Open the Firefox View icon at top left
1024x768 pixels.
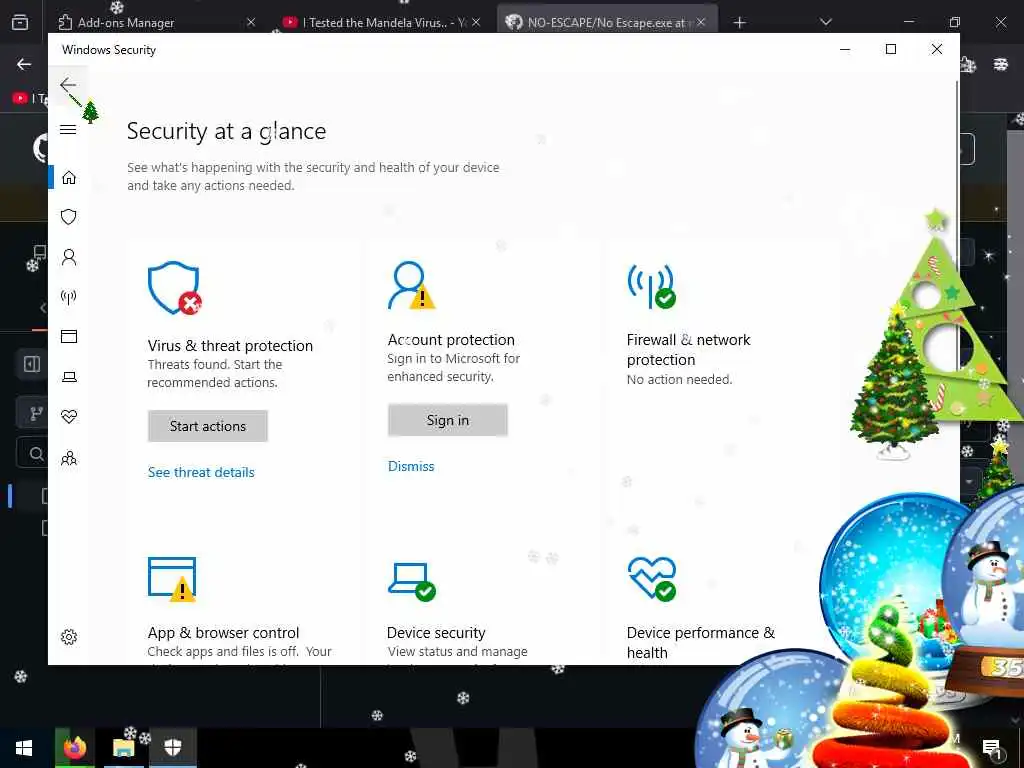pos(20,23)
